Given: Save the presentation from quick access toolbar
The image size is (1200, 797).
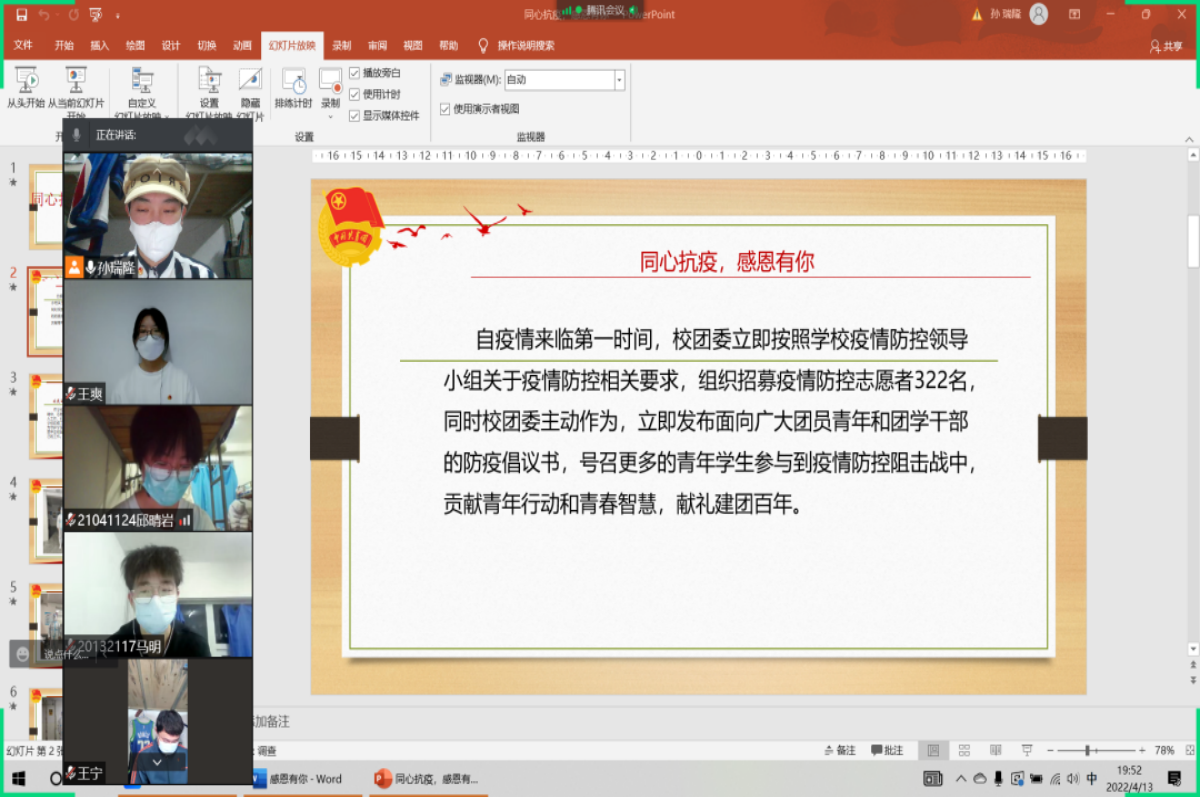Looking at the screenshot, I should coord(21,14).
